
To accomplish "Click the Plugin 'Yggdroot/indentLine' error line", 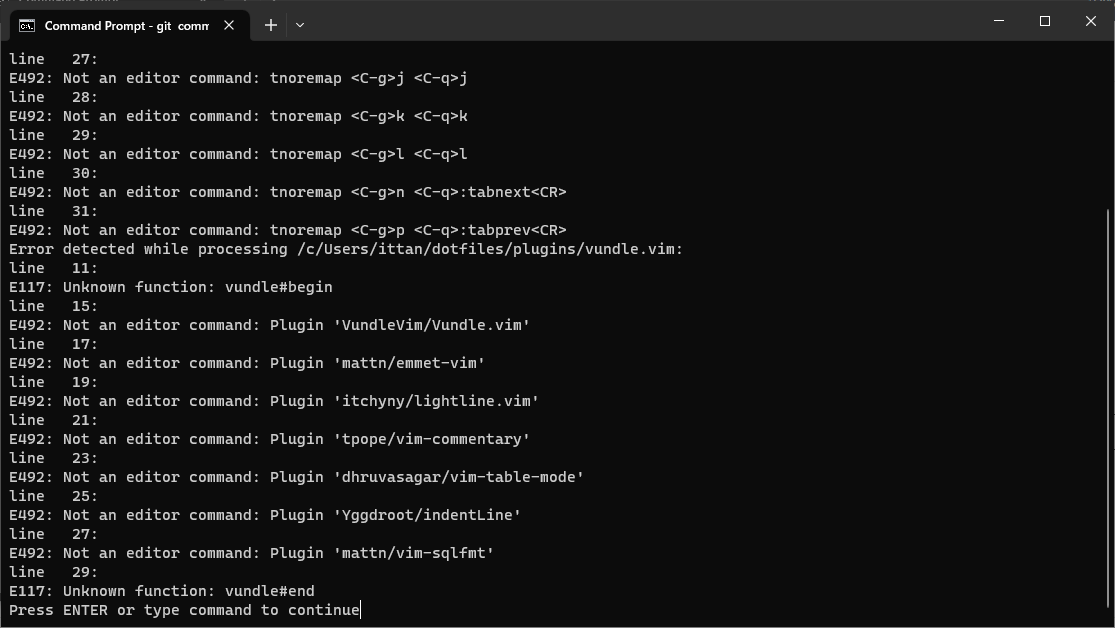I will point(265,515).
